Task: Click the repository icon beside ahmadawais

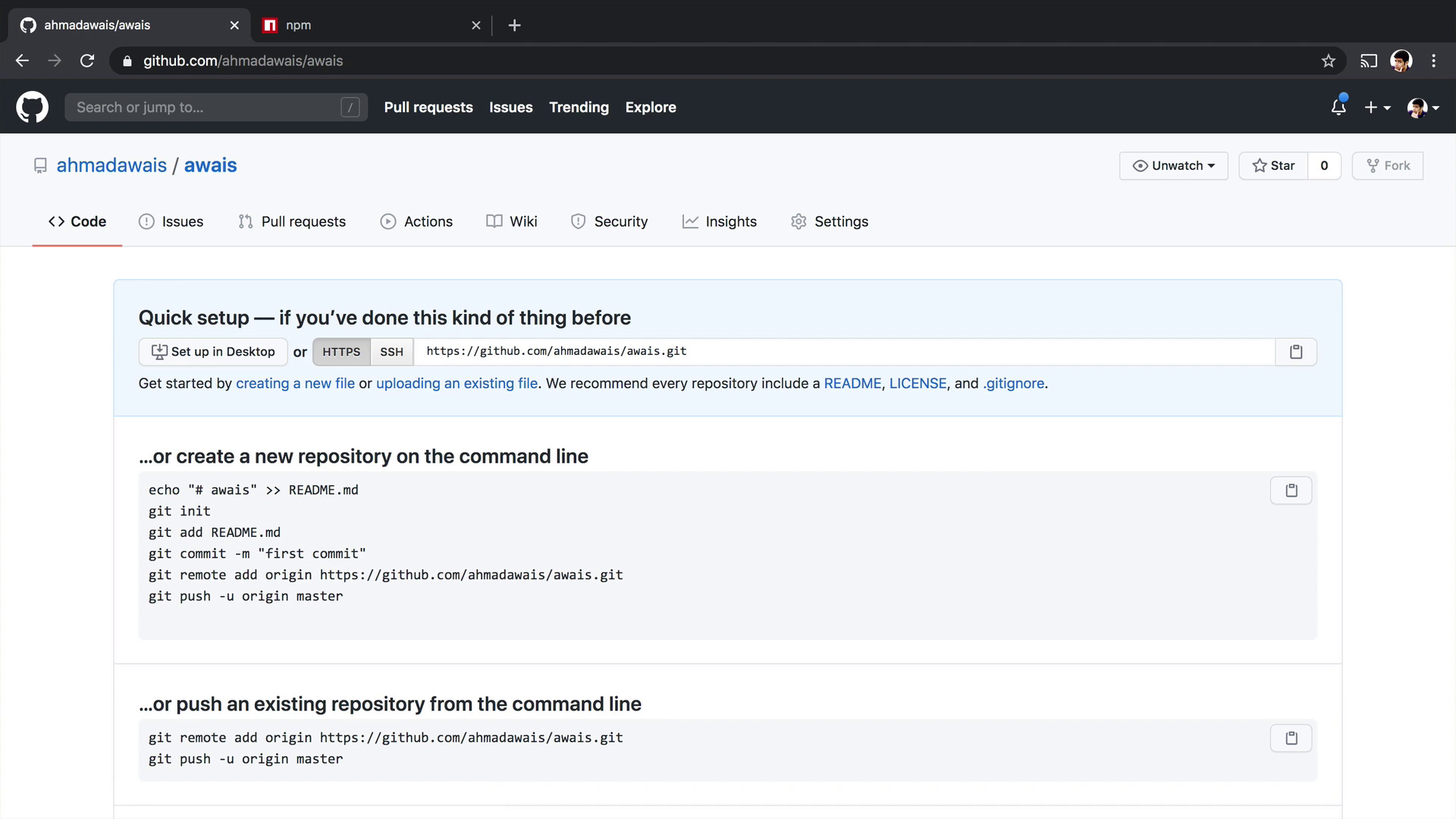Action: 40,165
